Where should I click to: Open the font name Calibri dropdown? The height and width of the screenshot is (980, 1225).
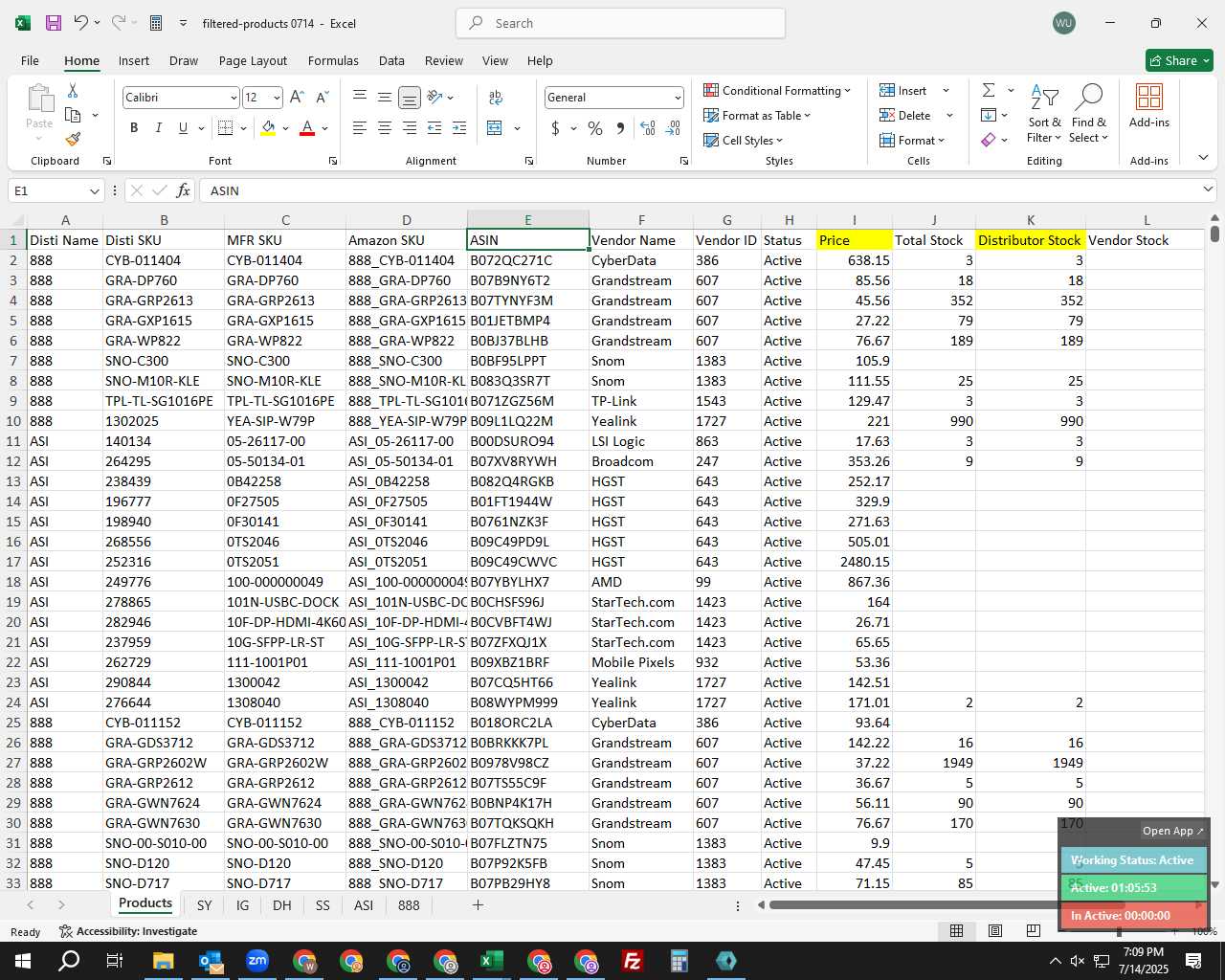(233, 98)
